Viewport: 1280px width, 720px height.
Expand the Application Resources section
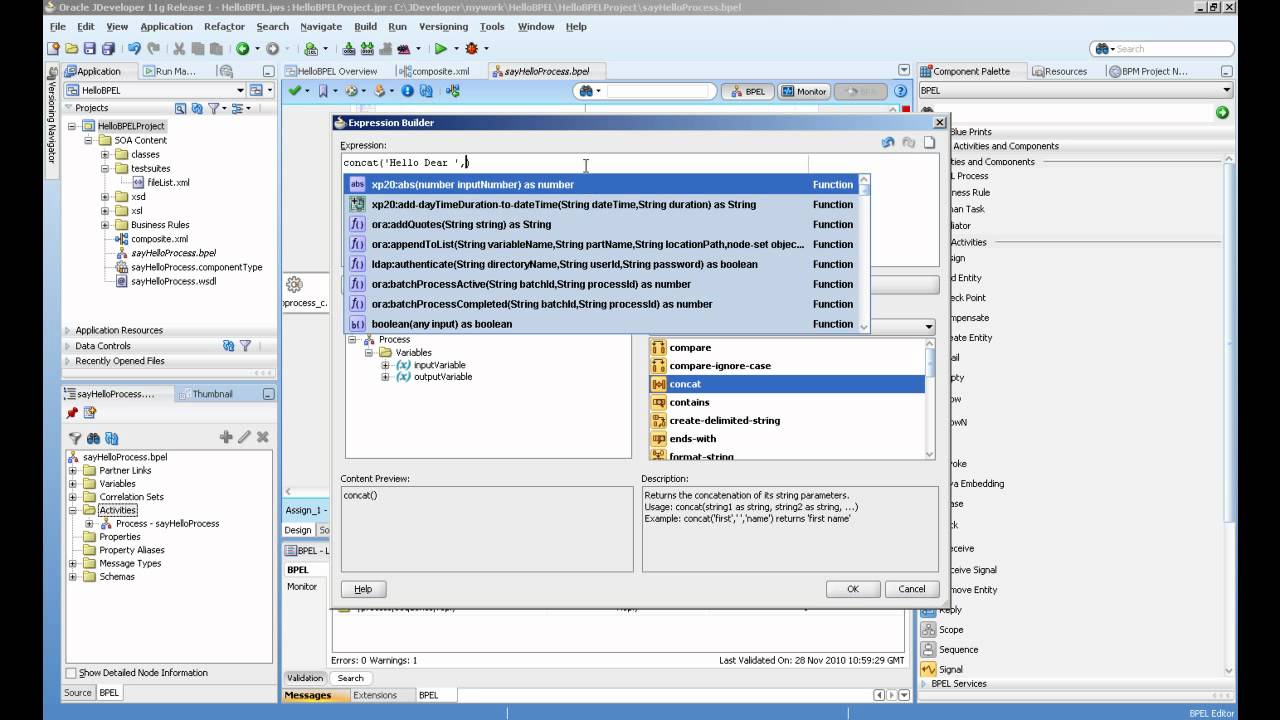[68, 330]
